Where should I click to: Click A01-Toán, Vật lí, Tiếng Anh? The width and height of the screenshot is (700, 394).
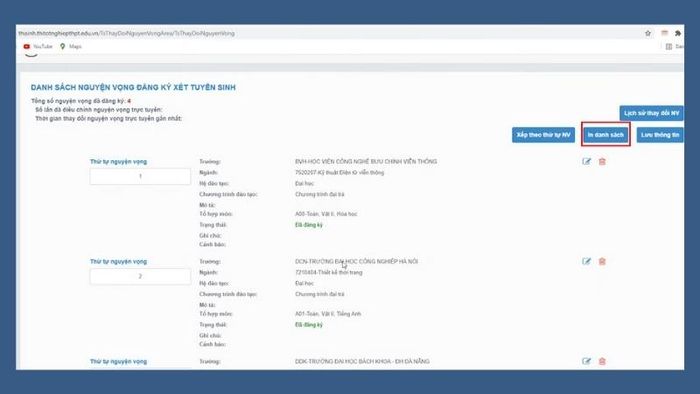(328, 314)
